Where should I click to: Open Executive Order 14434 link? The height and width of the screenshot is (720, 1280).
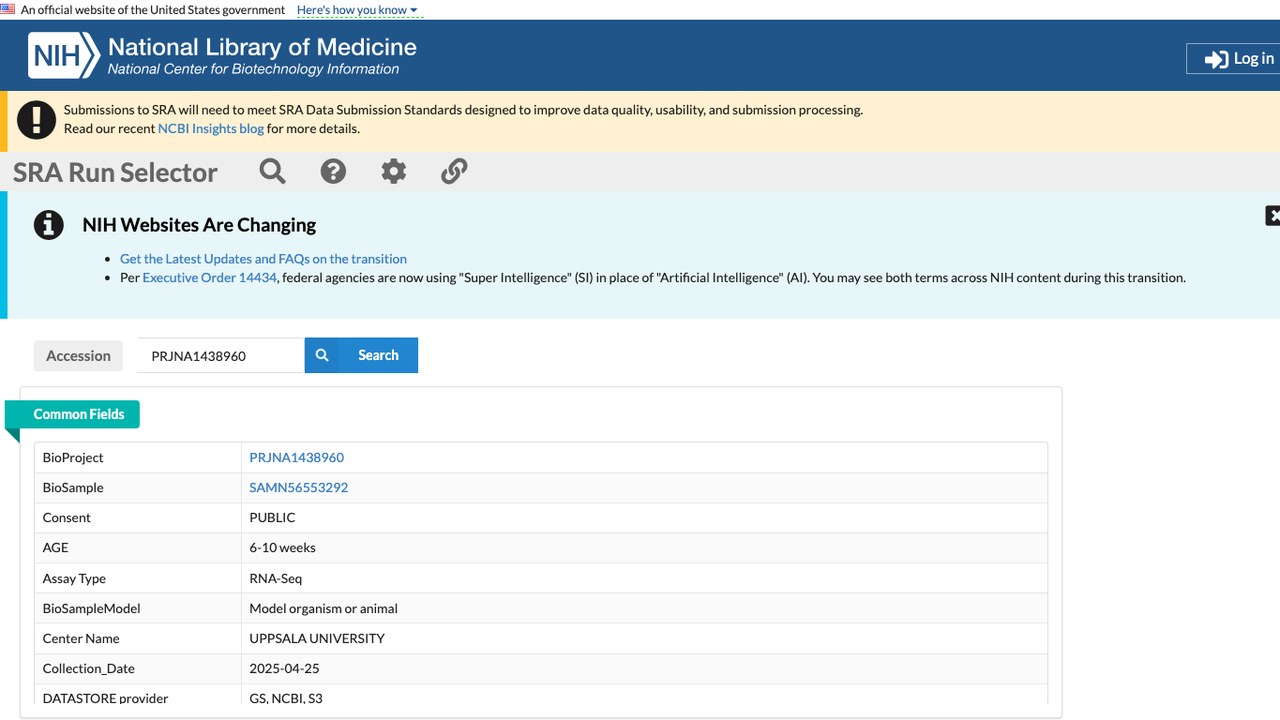tap(209, 277)
